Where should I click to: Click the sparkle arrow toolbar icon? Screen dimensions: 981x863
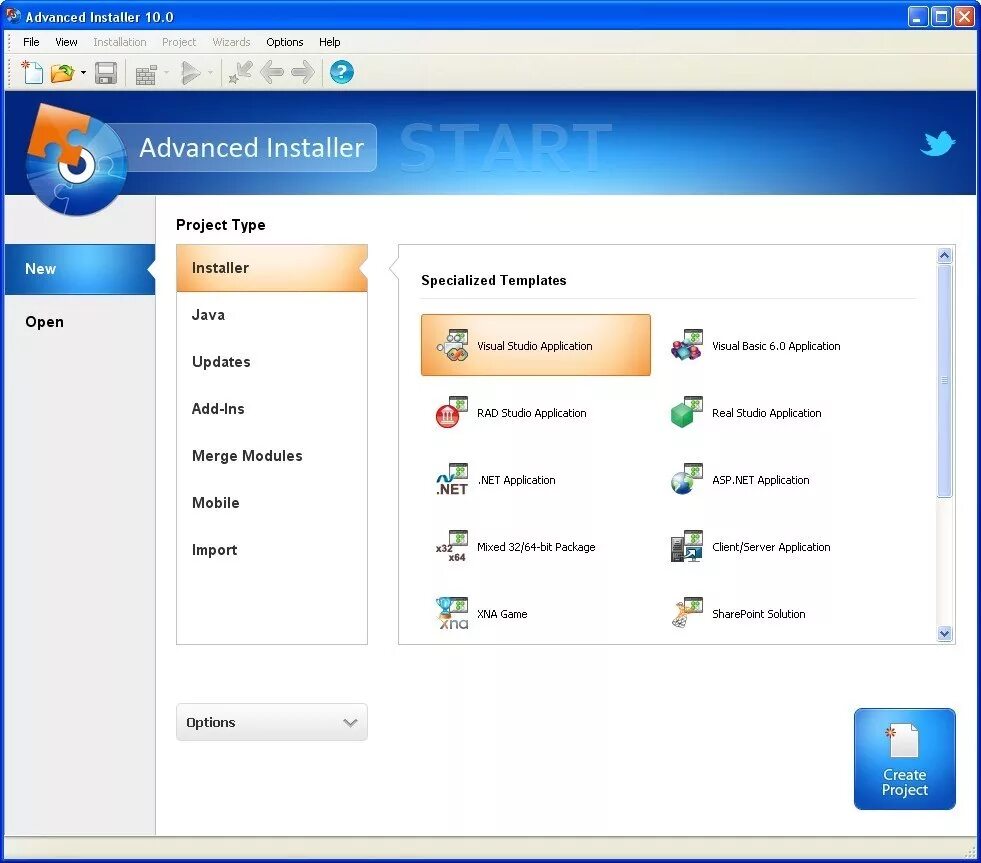tap(240, 73)
